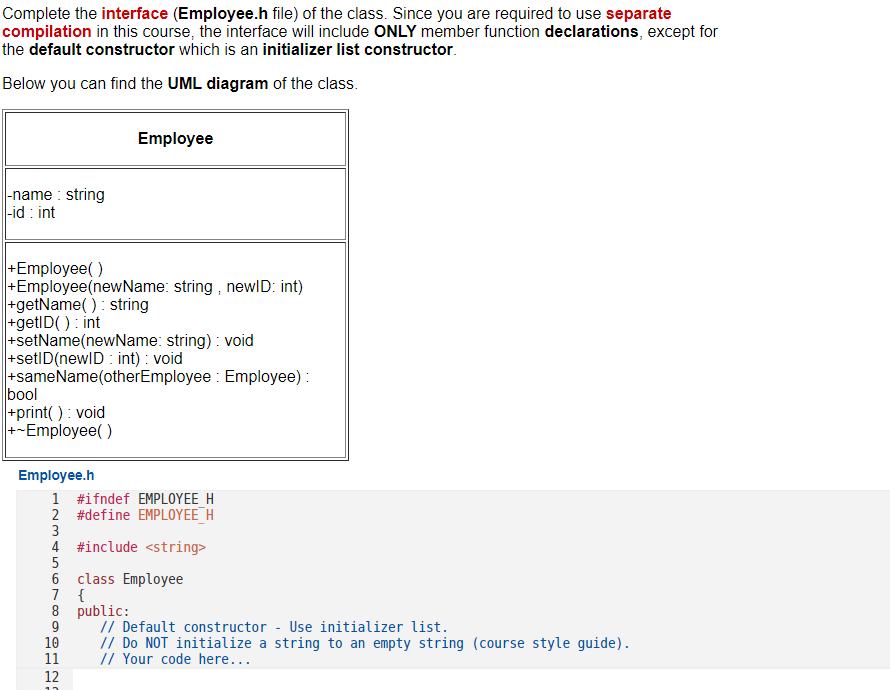The image size is (890, 690).
Task: Click the class Employee declaration line
Action: pyautogui.click(x=125, y=579)
